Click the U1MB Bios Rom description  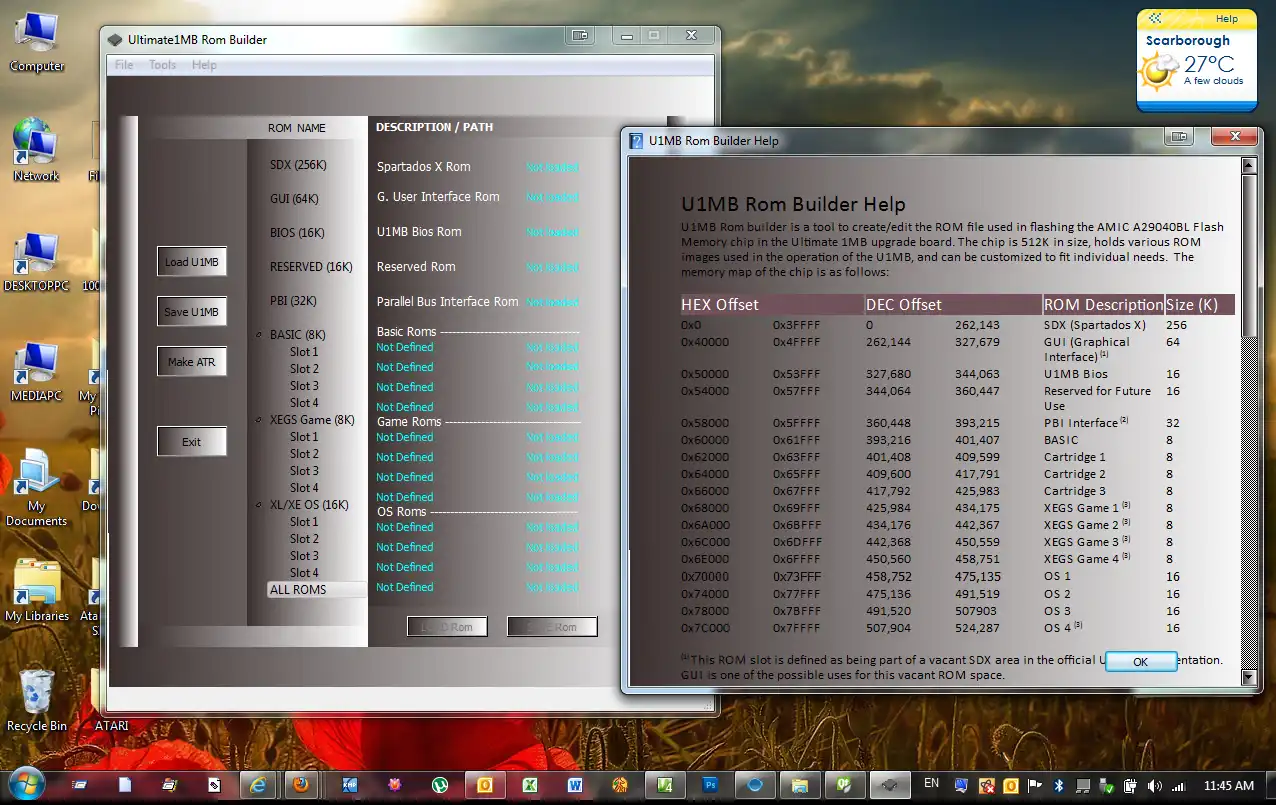click(x=419, y=232)
